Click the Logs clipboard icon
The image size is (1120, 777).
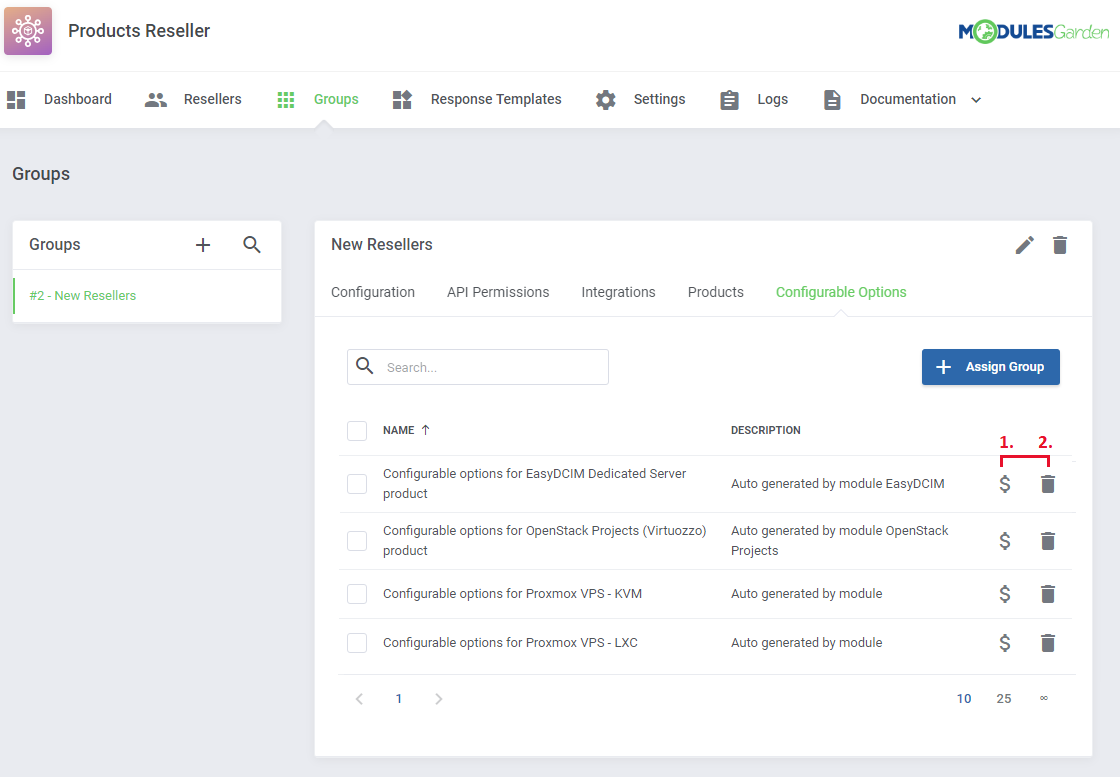tap(729, 99)
